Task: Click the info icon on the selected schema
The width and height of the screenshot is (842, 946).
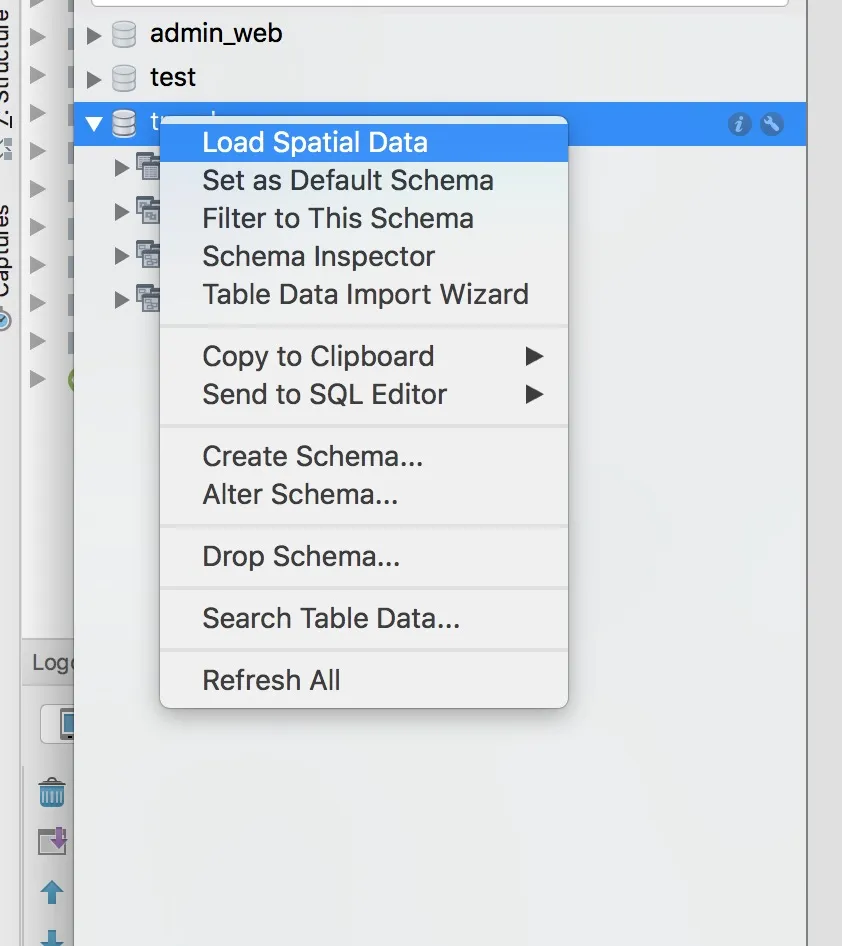Action: click(x=739, y=124)
